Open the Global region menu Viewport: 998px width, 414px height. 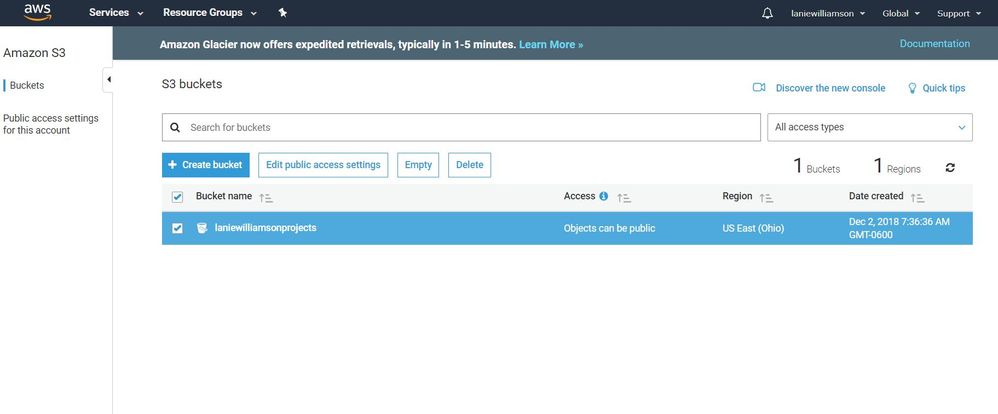click(901, 13)
